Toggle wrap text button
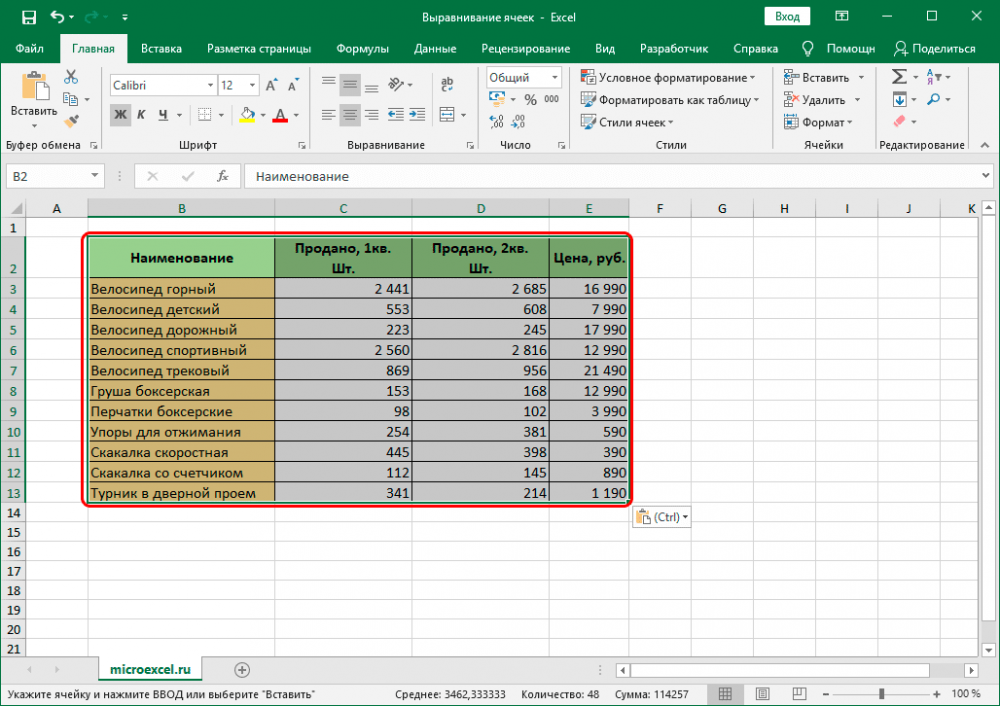Viewport: 1000px width, 706px height. (x=447, y=84)
